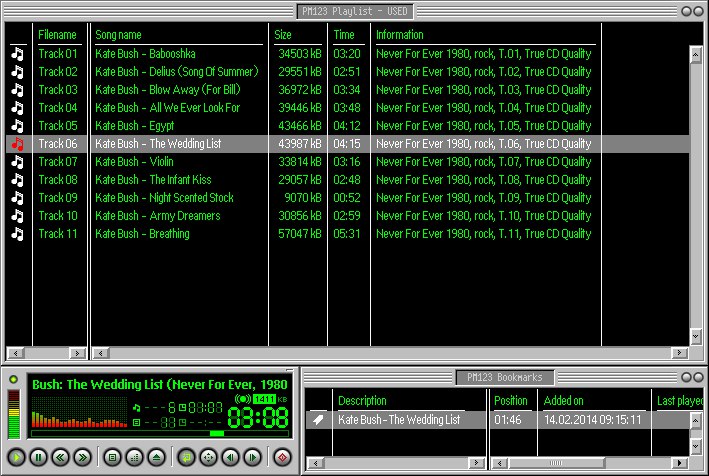Image resolution: width=709 pixels, height=476 pixels.
Task: Click the bookmarks Position column header
Action: [510, 401]
